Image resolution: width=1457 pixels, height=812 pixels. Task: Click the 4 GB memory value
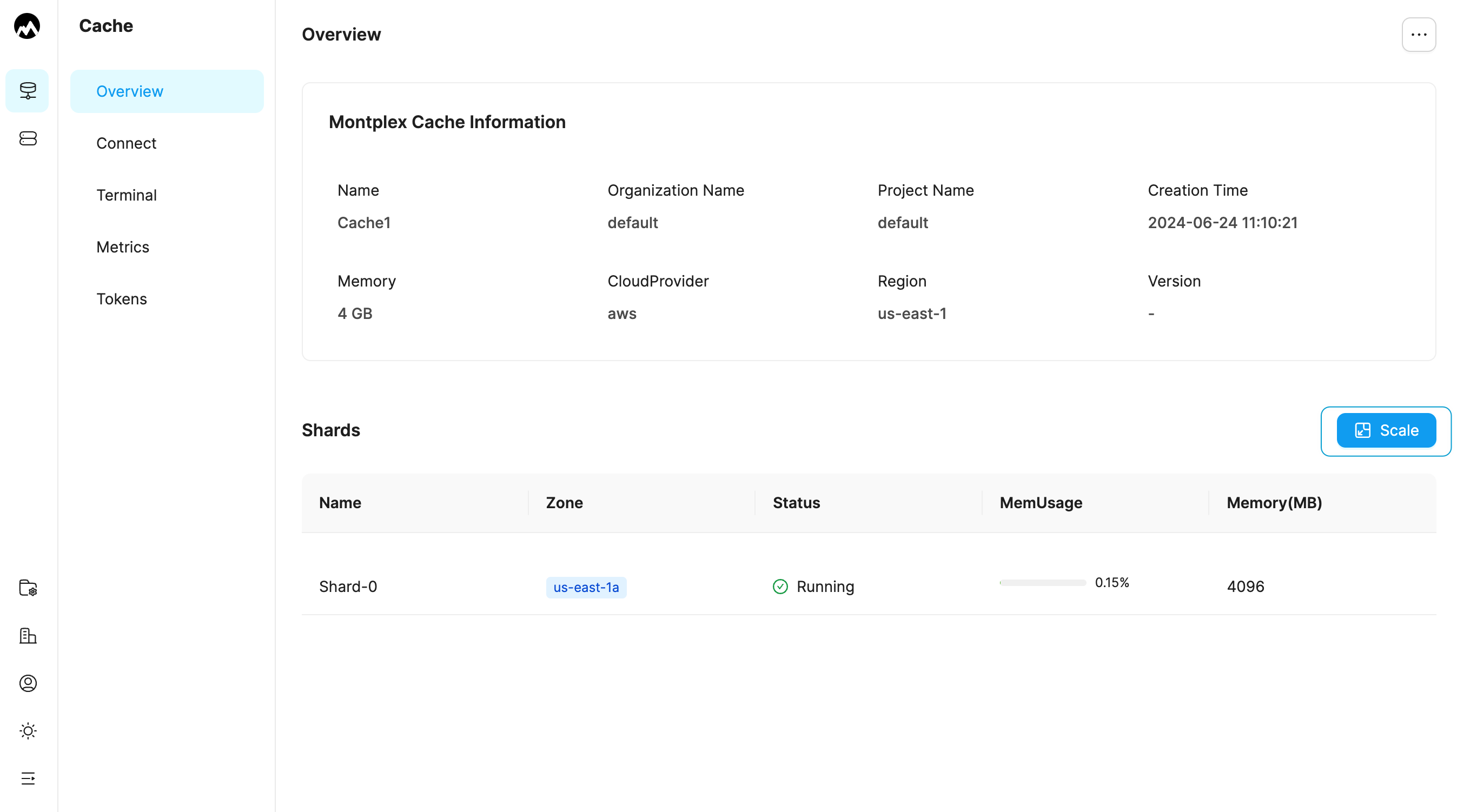355,313
